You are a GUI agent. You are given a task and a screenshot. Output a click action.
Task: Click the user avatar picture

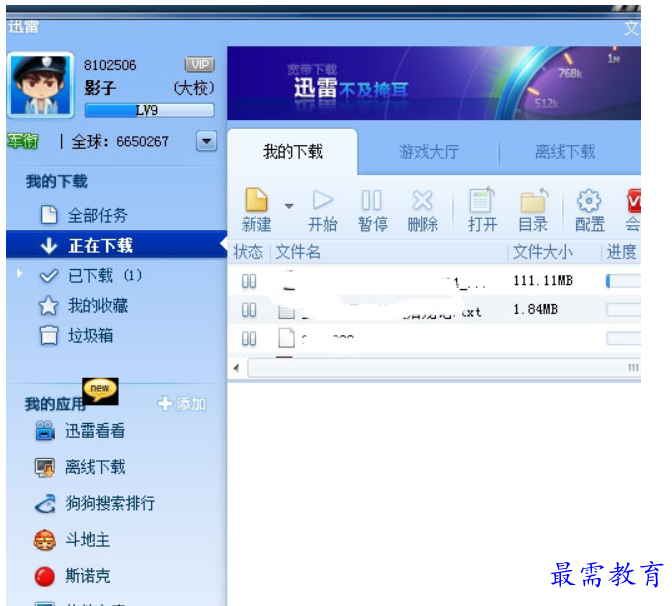point(41,85)
